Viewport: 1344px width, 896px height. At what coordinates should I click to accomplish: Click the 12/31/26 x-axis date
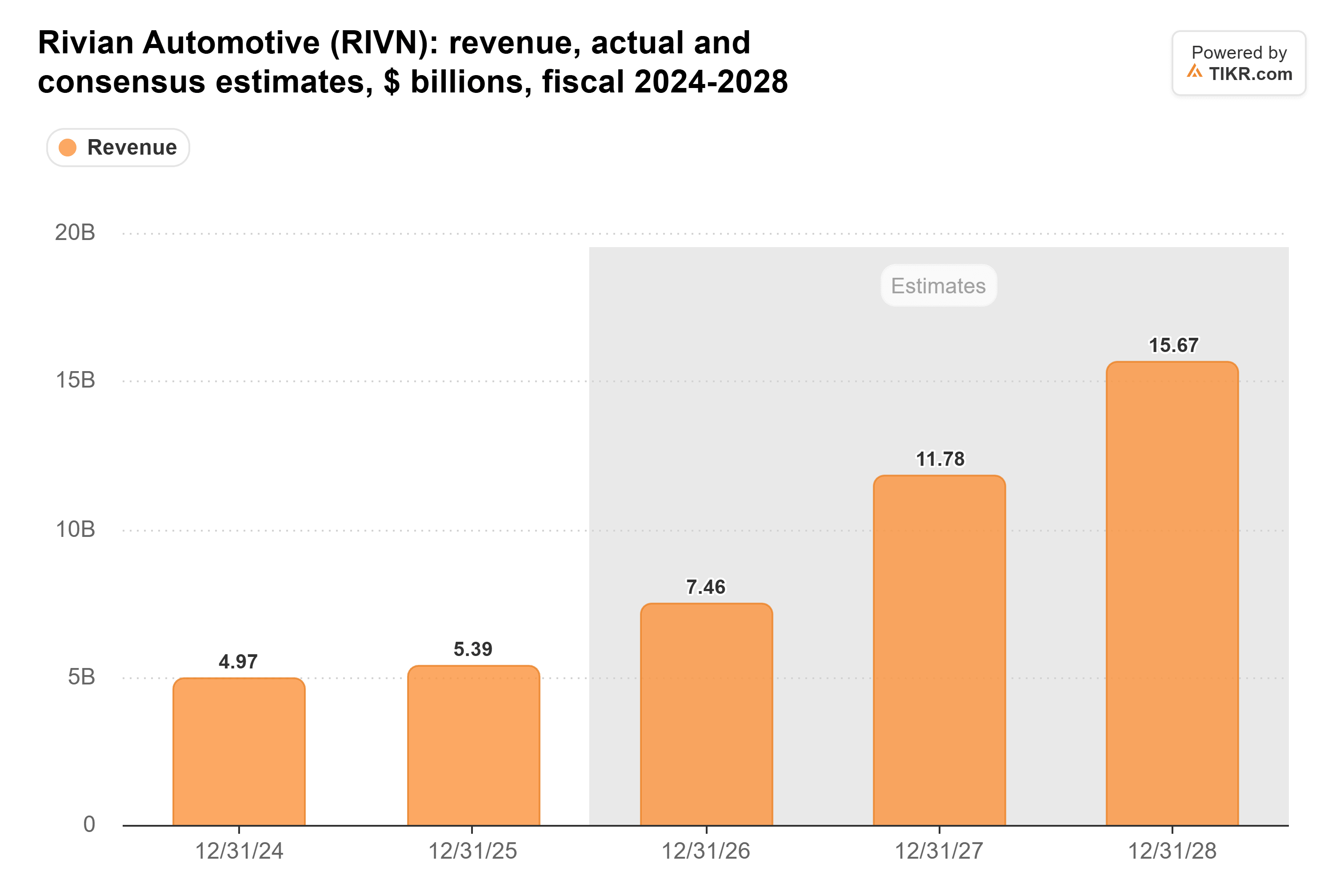[x=706, y=852]
